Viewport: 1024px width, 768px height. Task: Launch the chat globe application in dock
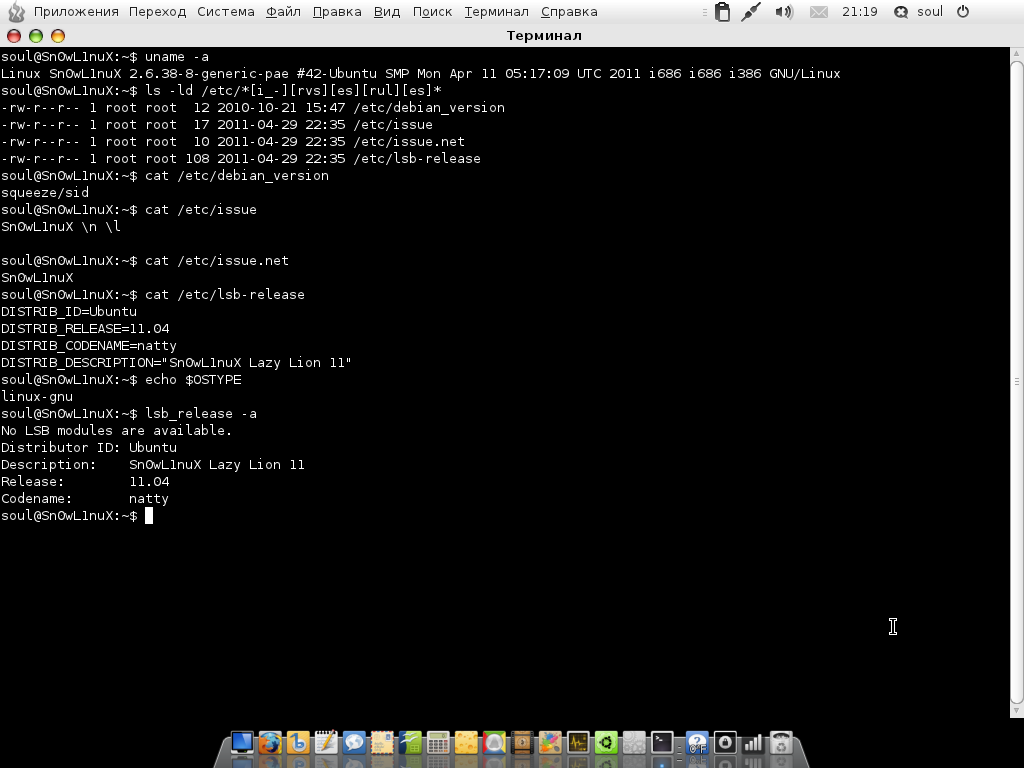coord(354,743)
